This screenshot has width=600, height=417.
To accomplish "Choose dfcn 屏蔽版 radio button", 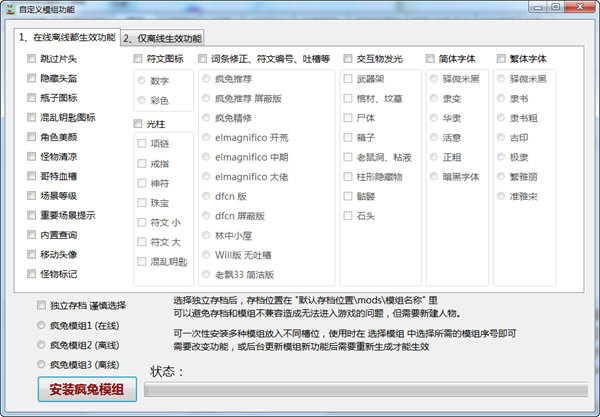I will coord(206,215).
